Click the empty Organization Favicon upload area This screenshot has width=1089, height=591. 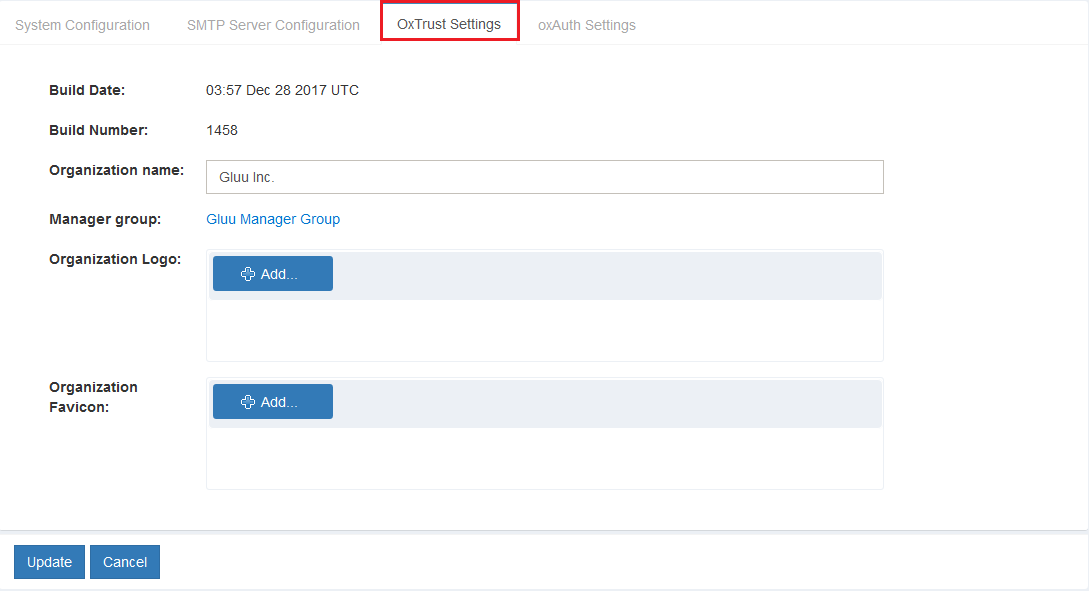coord(544,459)
